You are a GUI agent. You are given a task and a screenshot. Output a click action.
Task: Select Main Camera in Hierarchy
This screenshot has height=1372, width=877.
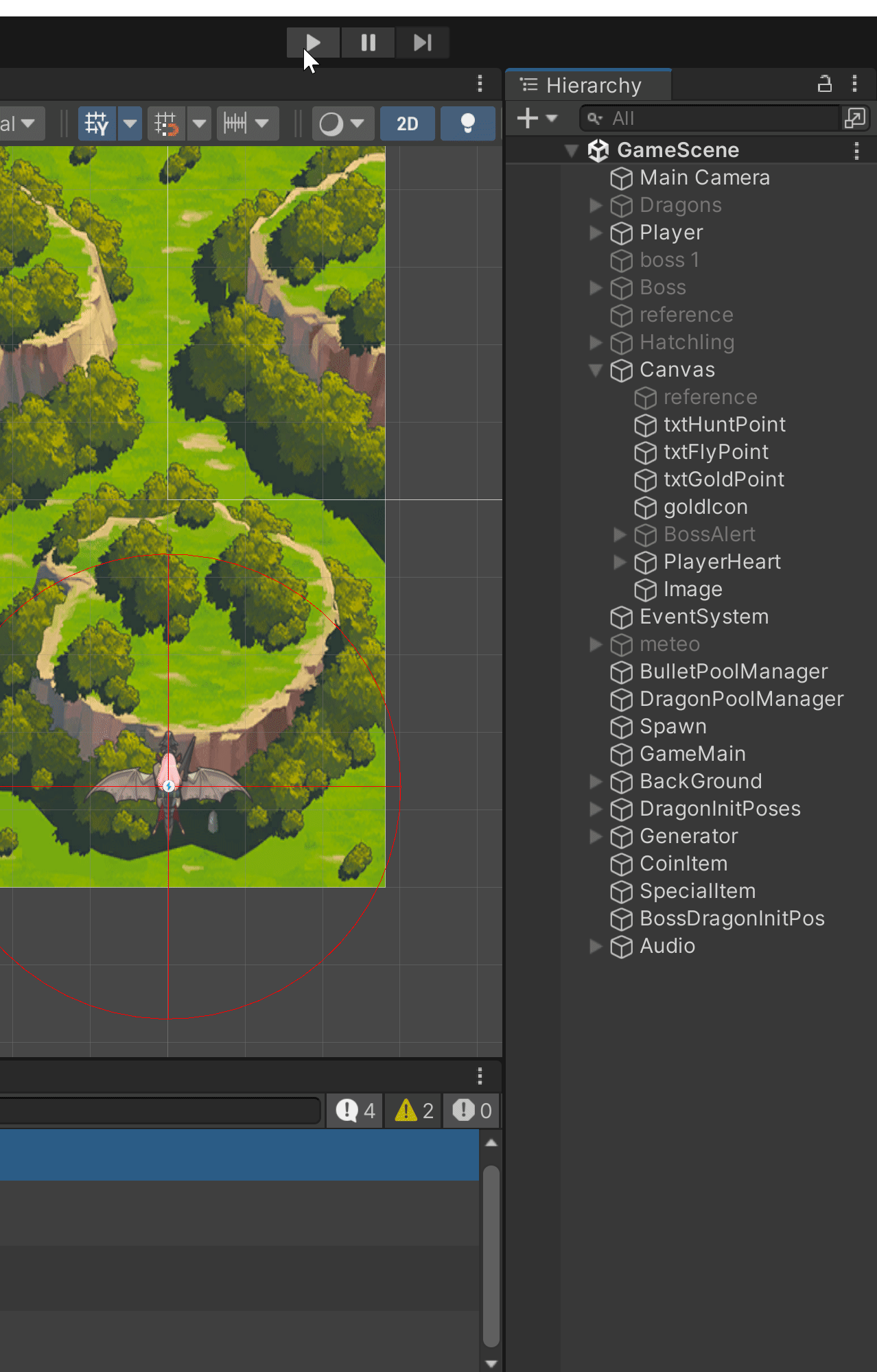(705, 178)
